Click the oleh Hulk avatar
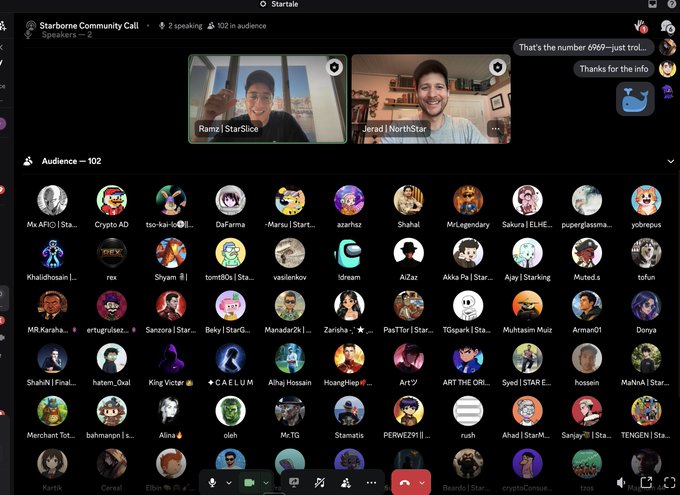Viewport: 680px width, 495px height. (x=230, y=410)
